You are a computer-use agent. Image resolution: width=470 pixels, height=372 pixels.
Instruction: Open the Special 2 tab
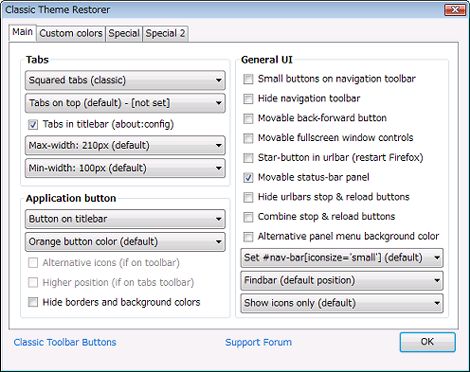coord(165,34)
